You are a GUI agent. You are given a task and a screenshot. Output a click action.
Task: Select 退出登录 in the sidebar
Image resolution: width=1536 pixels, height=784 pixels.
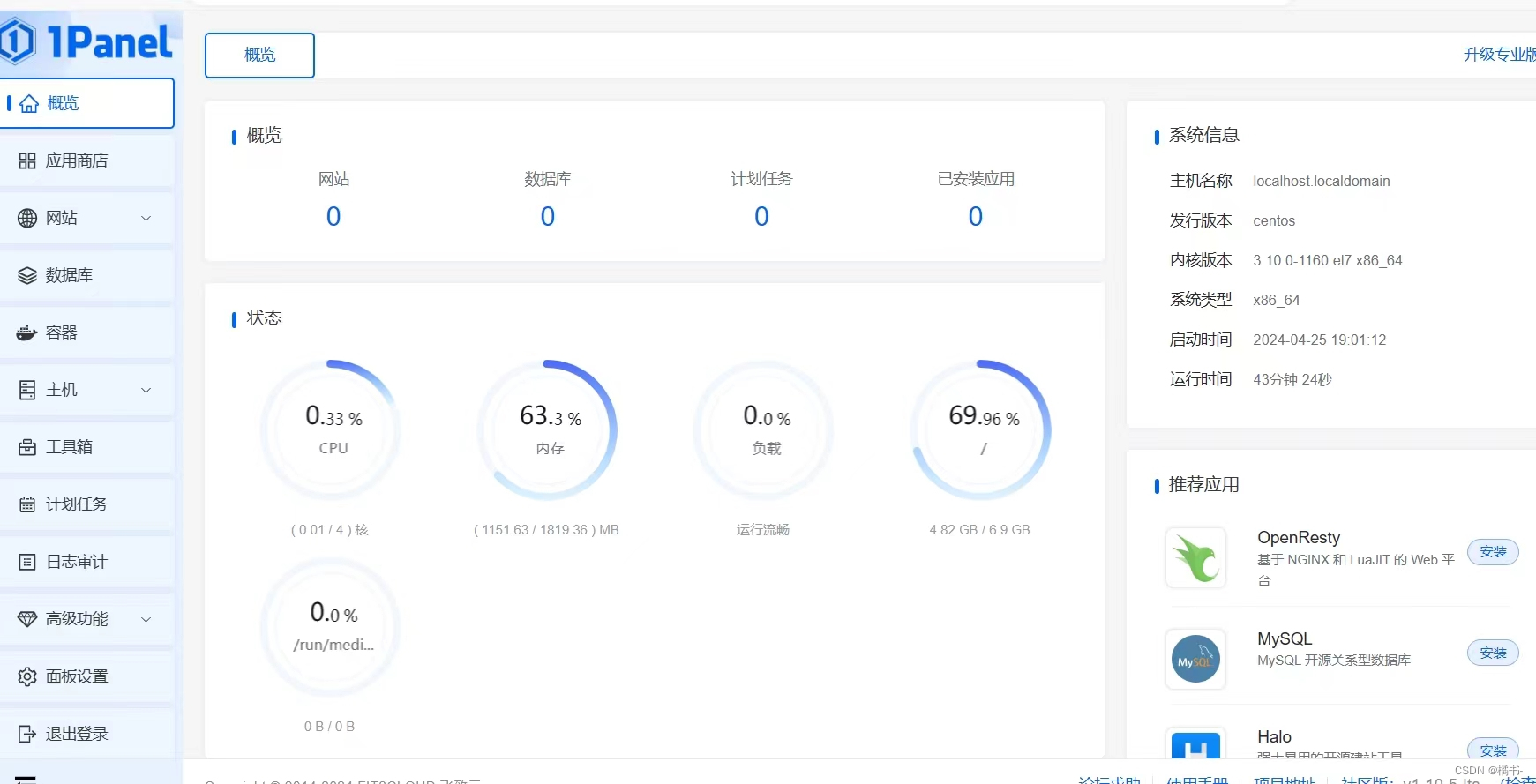pos(86,734)
